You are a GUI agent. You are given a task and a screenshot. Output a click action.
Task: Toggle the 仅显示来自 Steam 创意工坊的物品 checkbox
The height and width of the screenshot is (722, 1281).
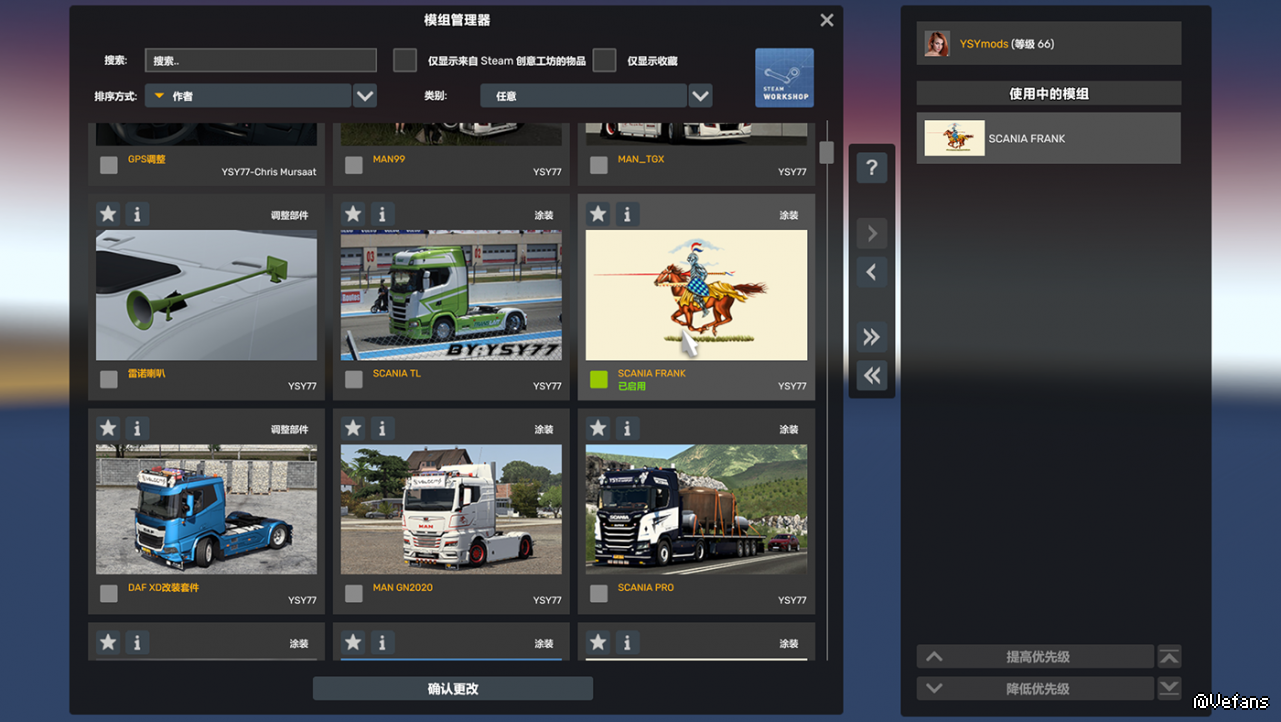tap(405, 60)
